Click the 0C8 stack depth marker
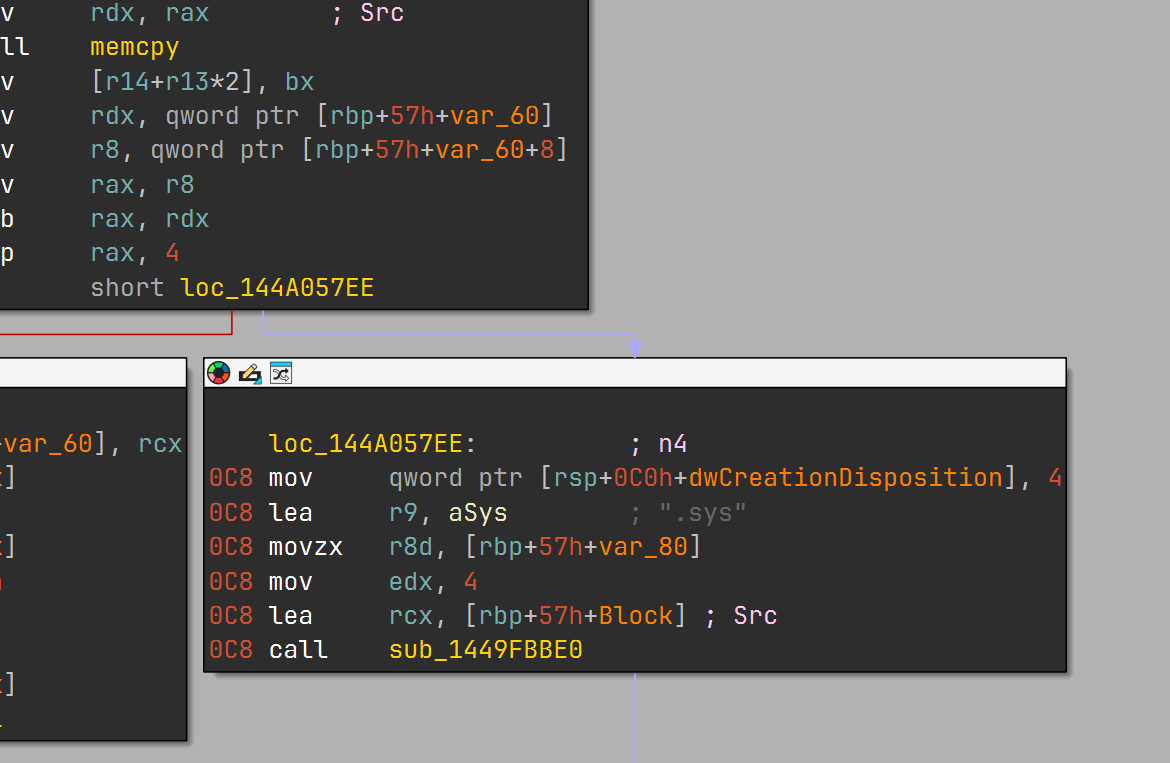Viewport: 1170px width, 763px height. [230, 477]
